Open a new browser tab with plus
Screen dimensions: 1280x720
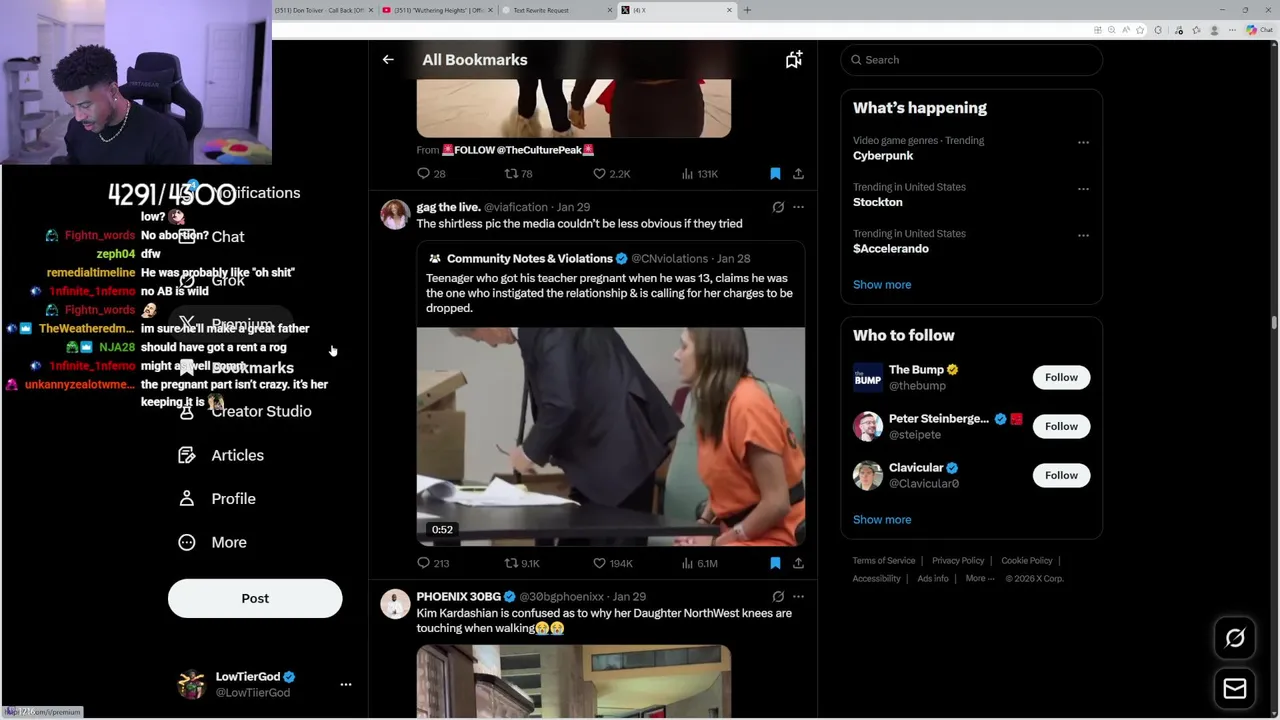pyautogui.click(x=747, y=10)
